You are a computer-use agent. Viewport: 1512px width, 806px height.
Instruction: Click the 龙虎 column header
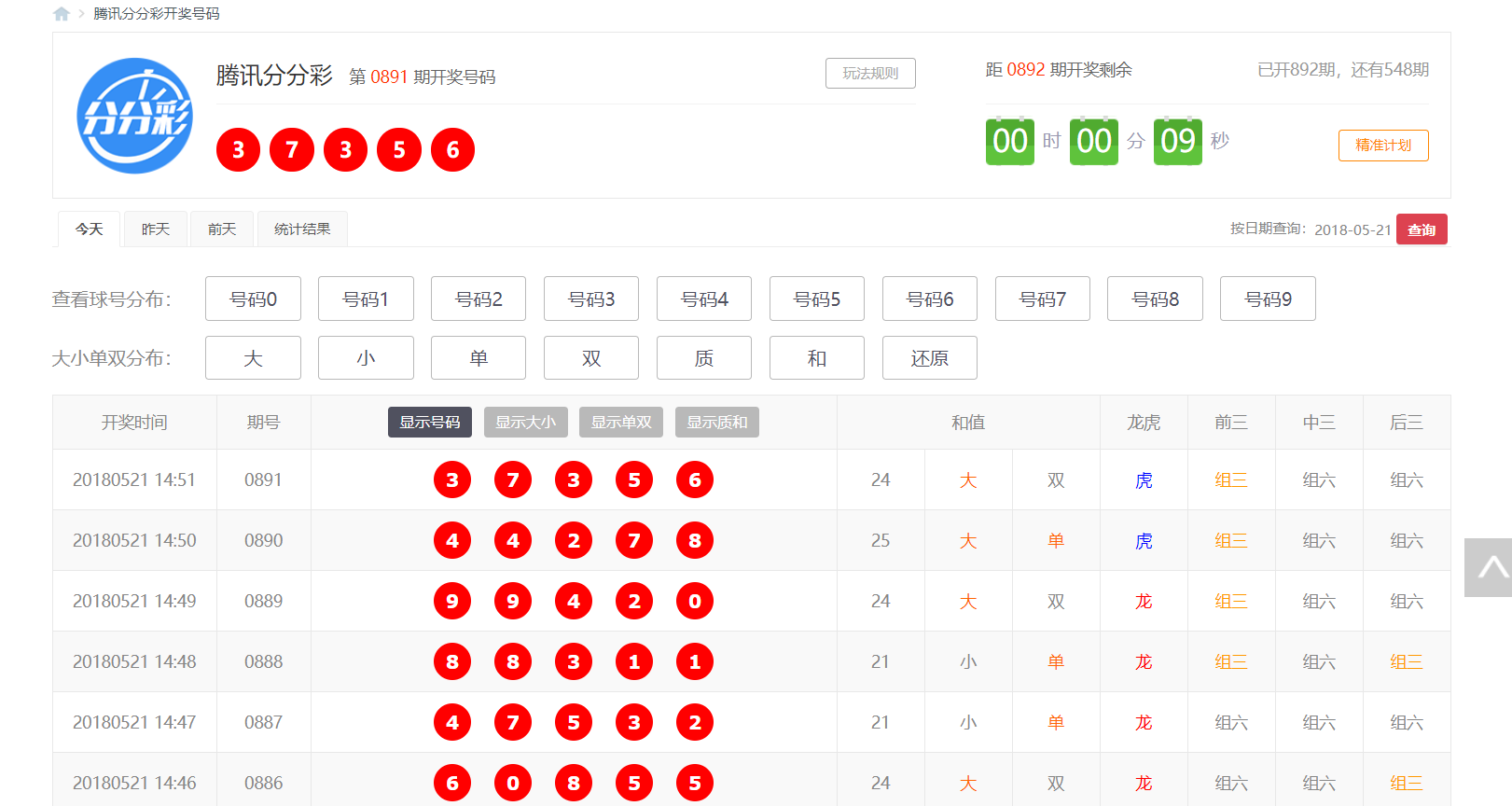tap(1144, 423)
